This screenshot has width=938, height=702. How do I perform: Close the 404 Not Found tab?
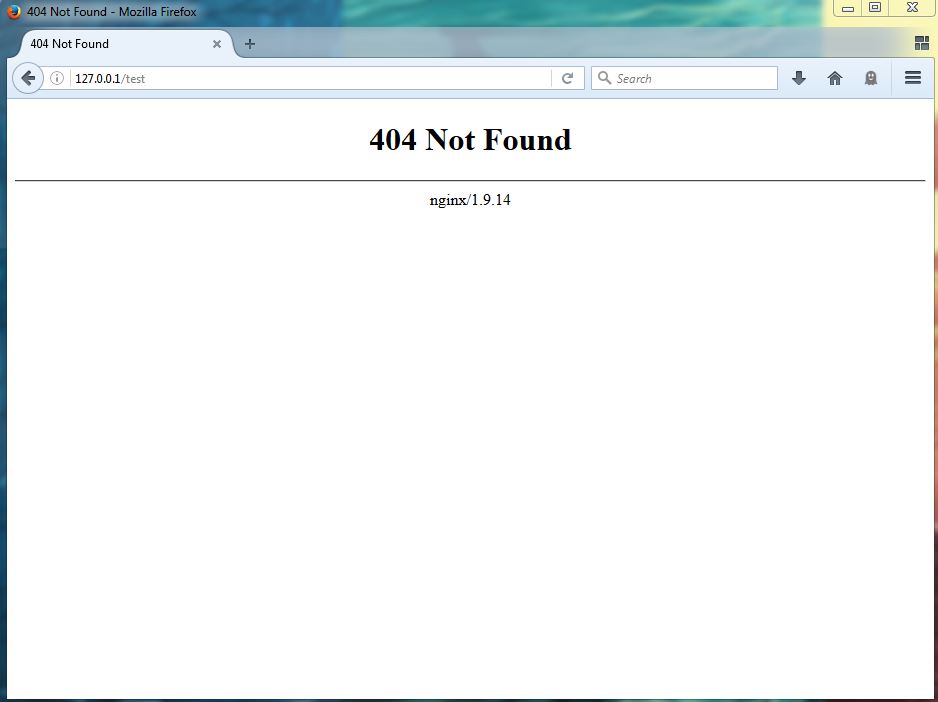[x=217, y=43]
